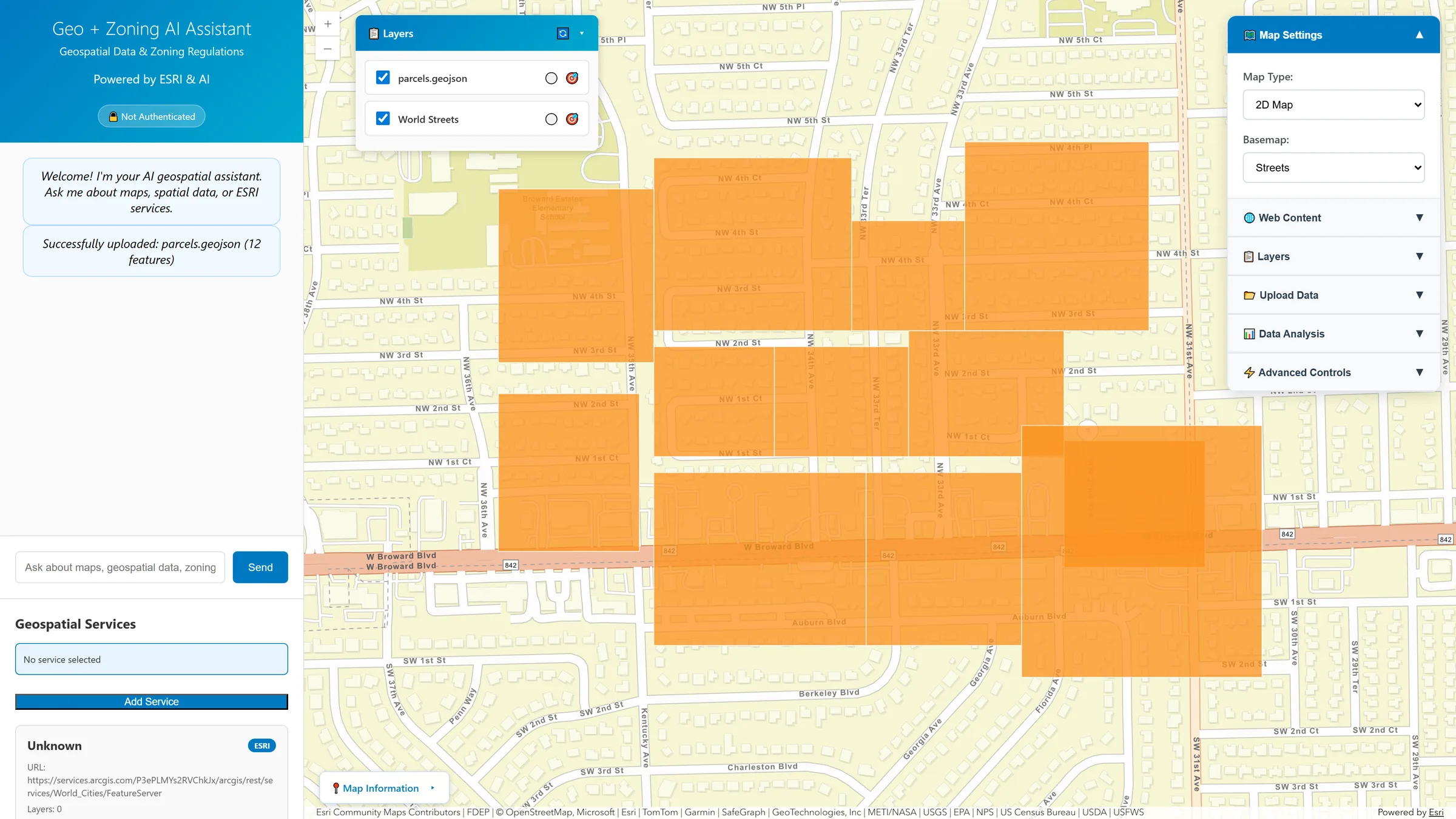Screen dimensions: 1456x819
Task: Open the Web Content section label
Action: coord(1290,218)
